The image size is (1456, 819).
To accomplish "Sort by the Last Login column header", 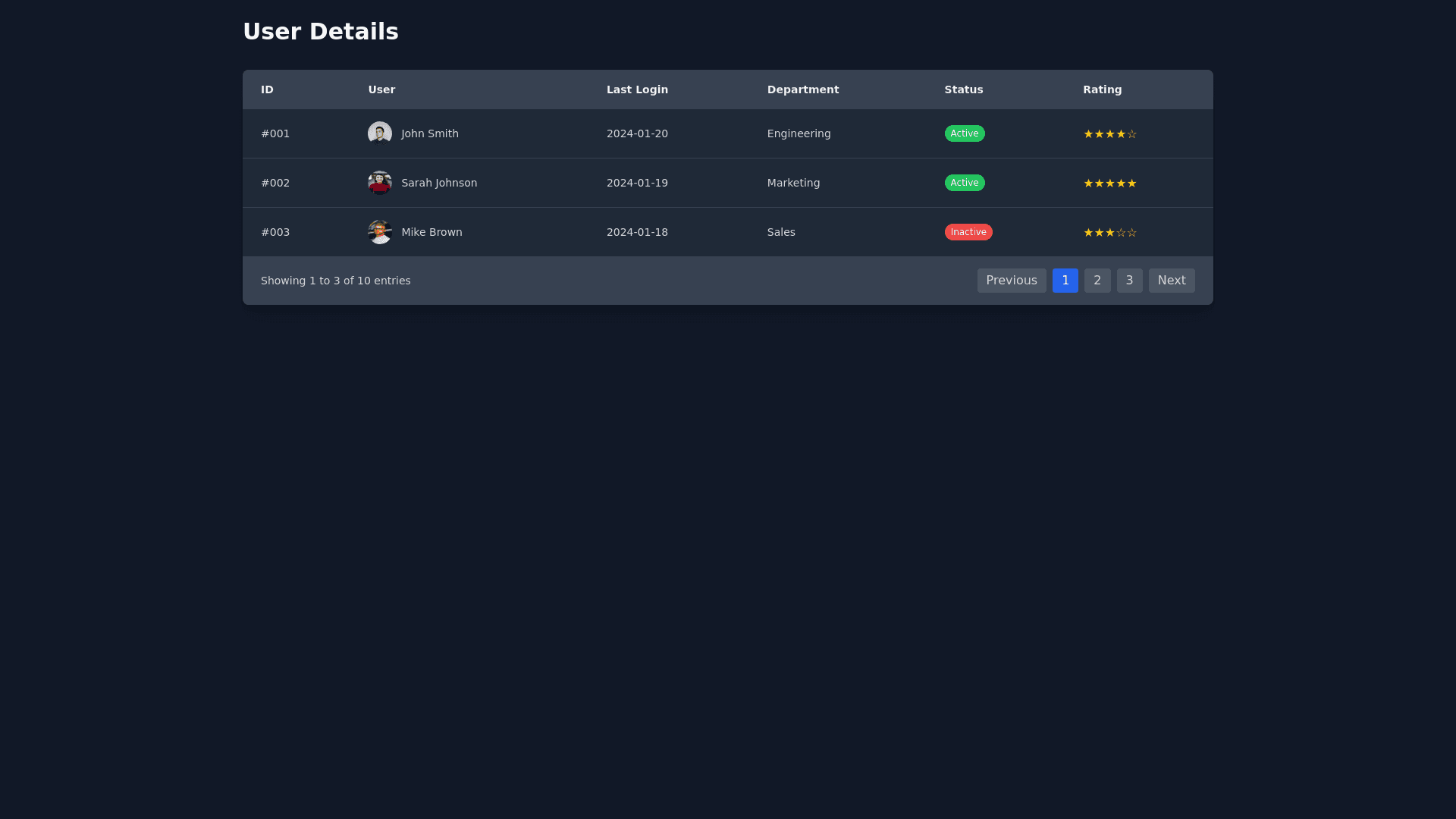I will pyautogui.click(x=637, y=89).
